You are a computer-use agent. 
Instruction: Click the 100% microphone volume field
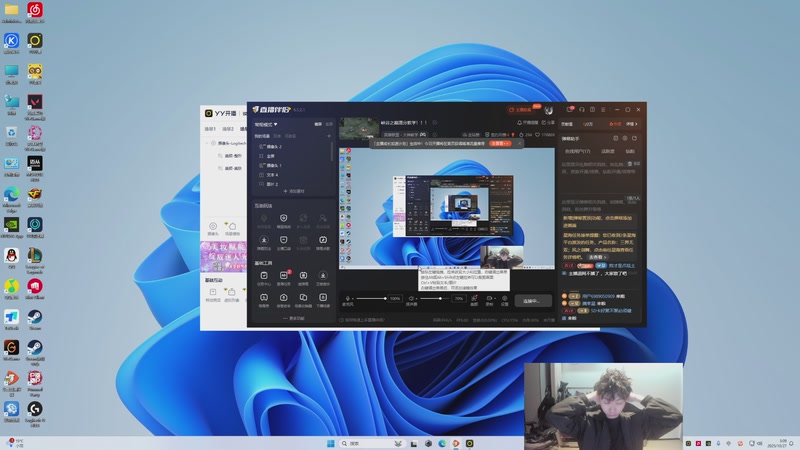coord(395,298)
